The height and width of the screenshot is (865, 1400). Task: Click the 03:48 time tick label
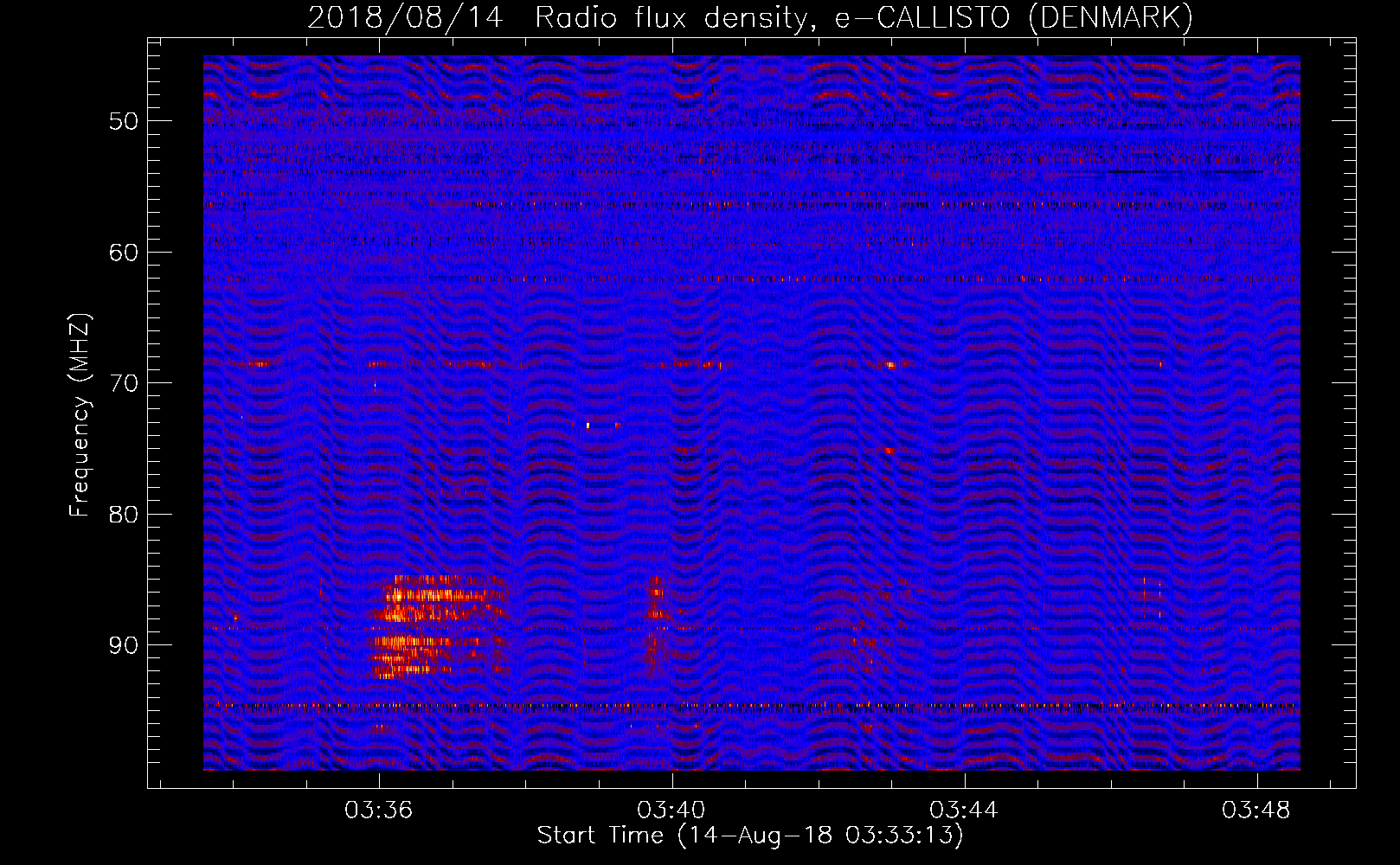click(x=1256, y=811)
